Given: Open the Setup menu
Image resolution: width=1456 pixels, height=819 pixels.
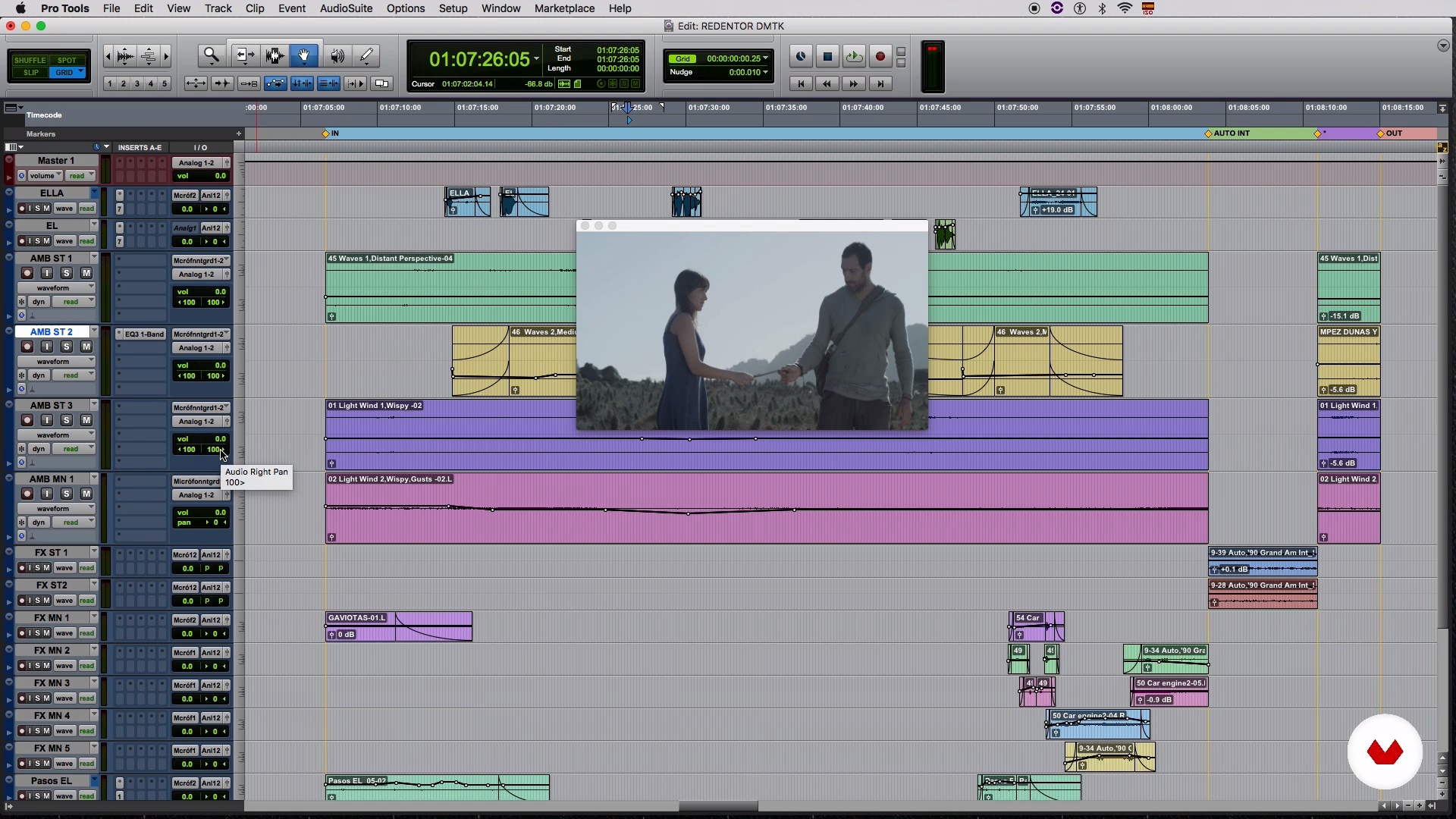Looking at the screenshot, I should click(453, 8).
